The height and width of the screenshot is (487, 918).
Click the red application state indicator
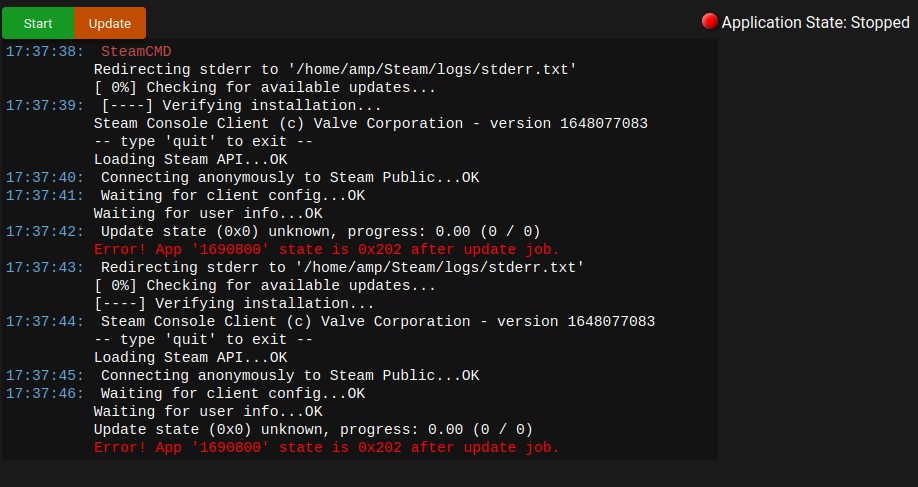[710, 22]
